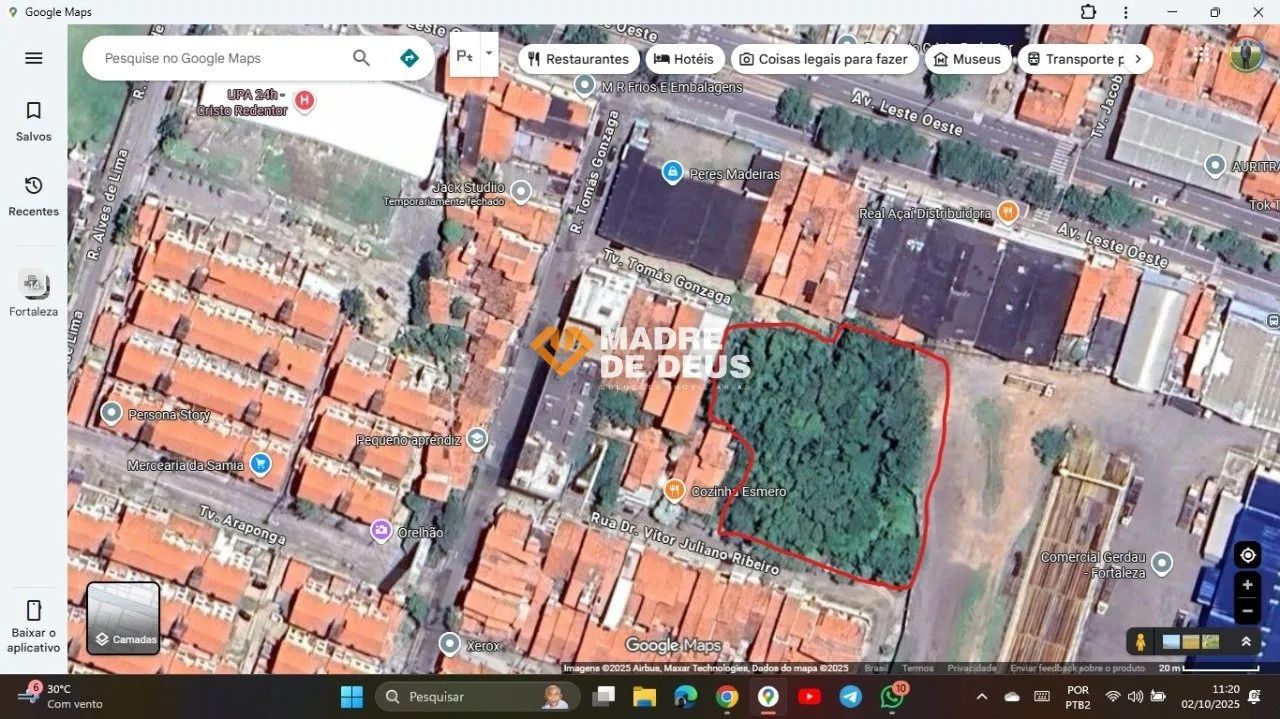Click the Cozinha Esmero restaurant marker
Image resolution: width=1280 pixels, height=719 pixels.
coord(674,490)
